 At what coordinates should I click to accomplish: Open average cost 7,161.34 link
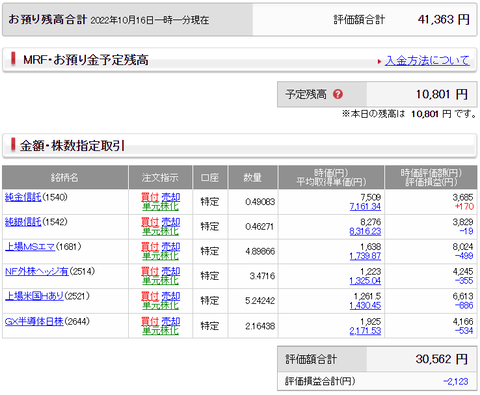click(365, 207)
